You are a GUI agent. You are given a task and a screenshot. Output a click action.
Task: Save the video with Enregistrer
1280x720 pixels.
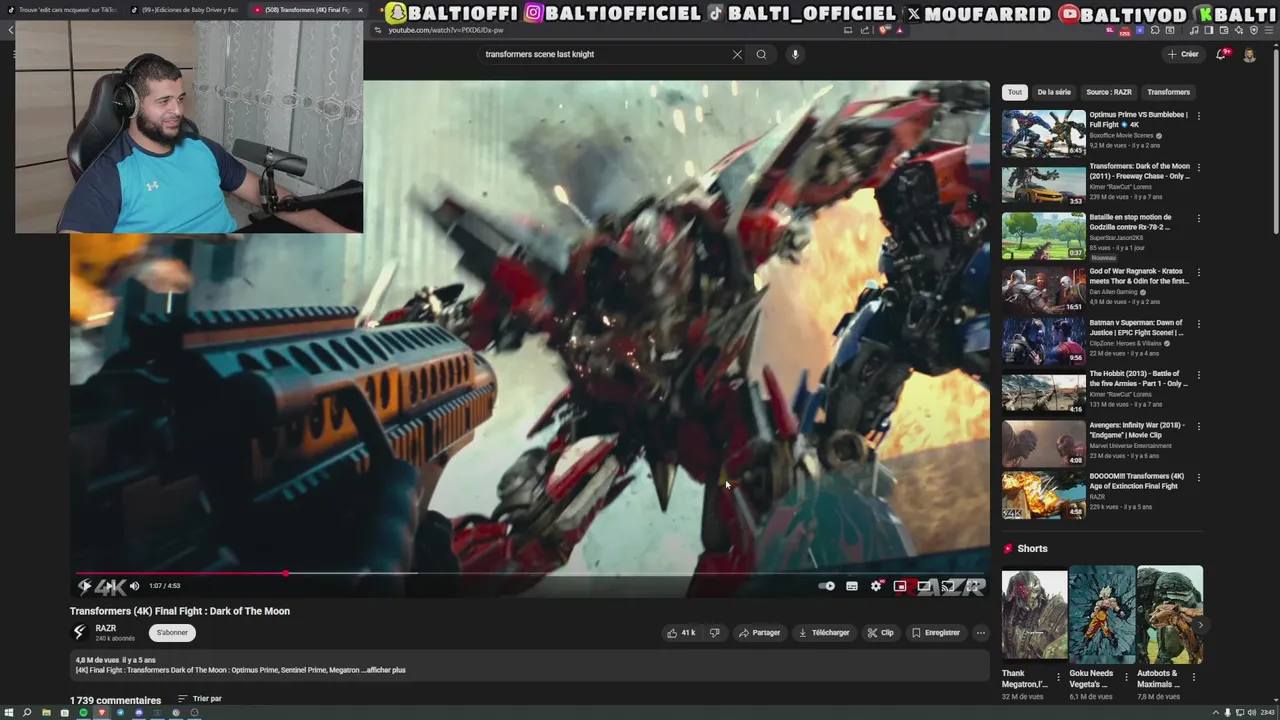coord(936,633)
